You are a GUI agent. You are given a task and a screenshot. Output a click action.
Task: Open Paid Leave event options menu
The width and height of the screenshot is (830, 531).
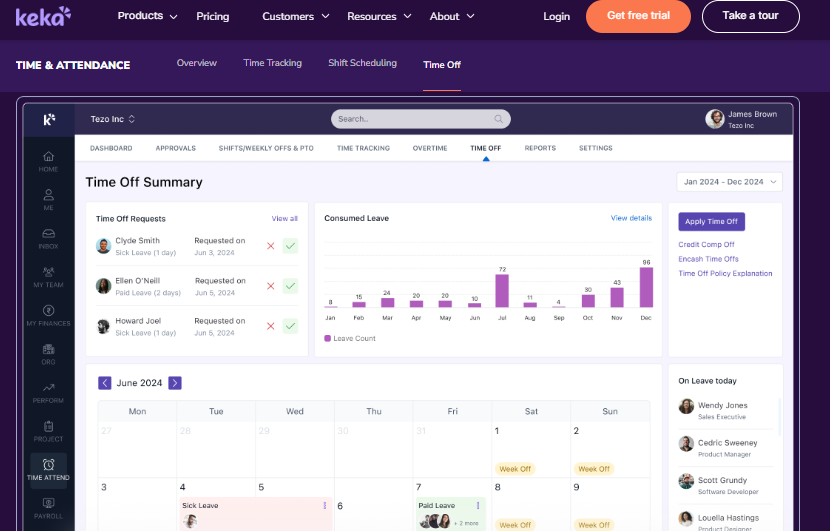[x=478, y=506]
